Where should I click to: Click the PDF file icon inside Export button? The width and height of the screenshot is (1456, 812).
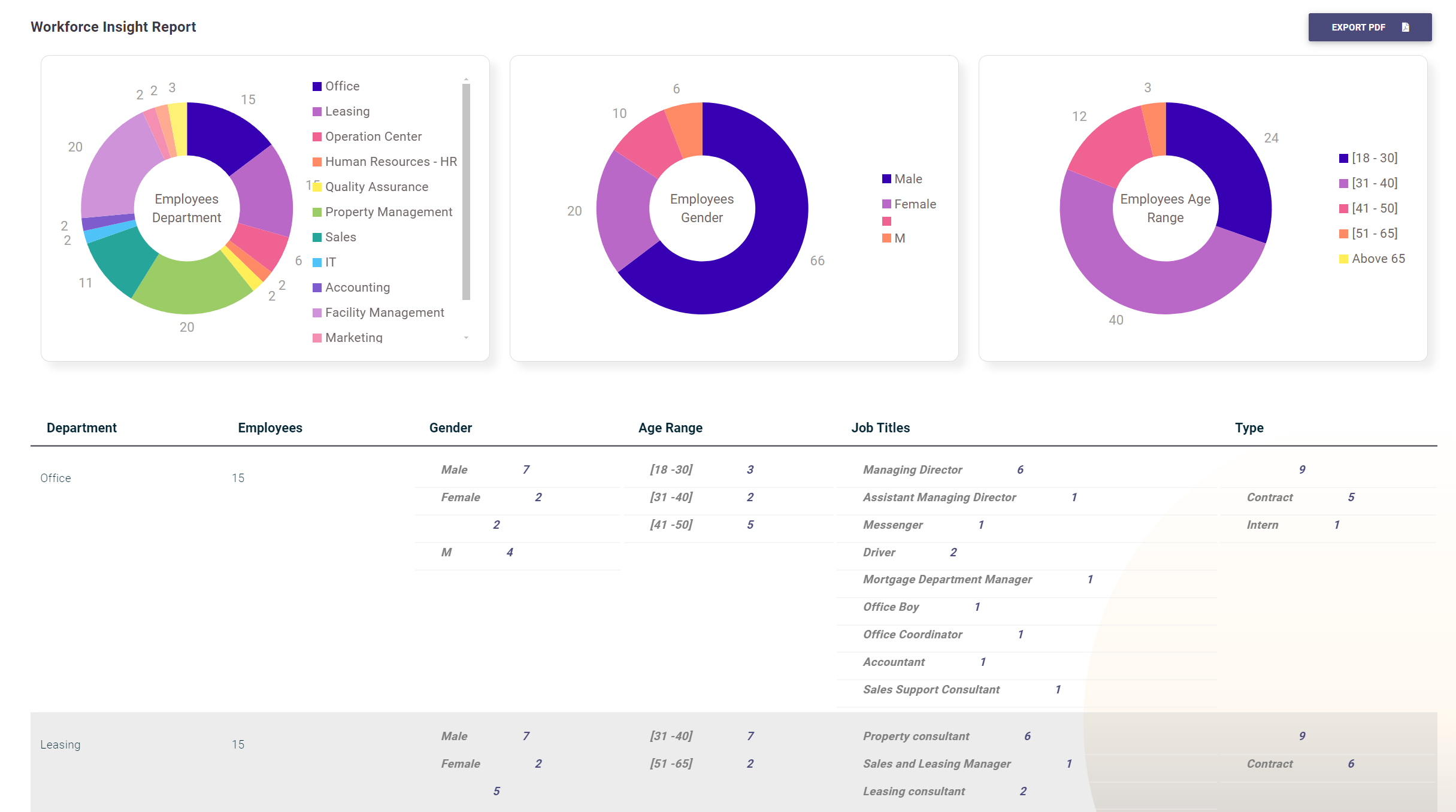tap(1406, 26)
